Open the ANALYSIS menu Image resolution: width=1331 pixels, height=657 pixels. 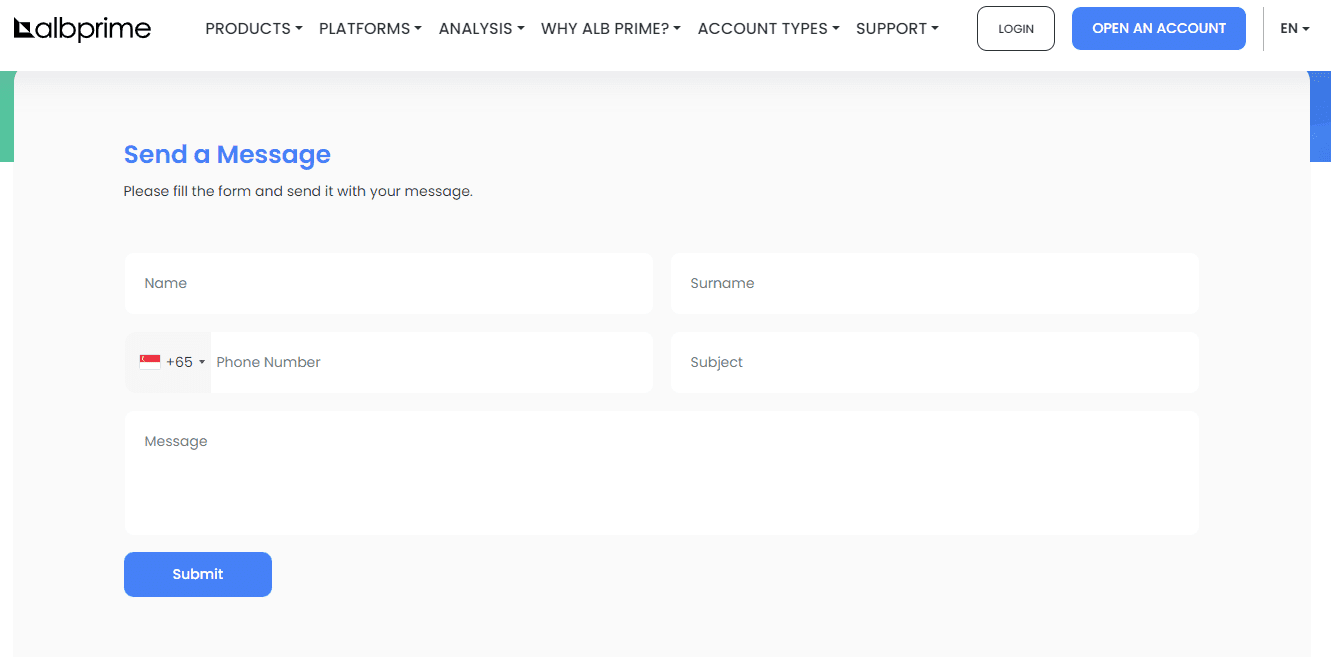pyautogui.click(x=481, y=29)
